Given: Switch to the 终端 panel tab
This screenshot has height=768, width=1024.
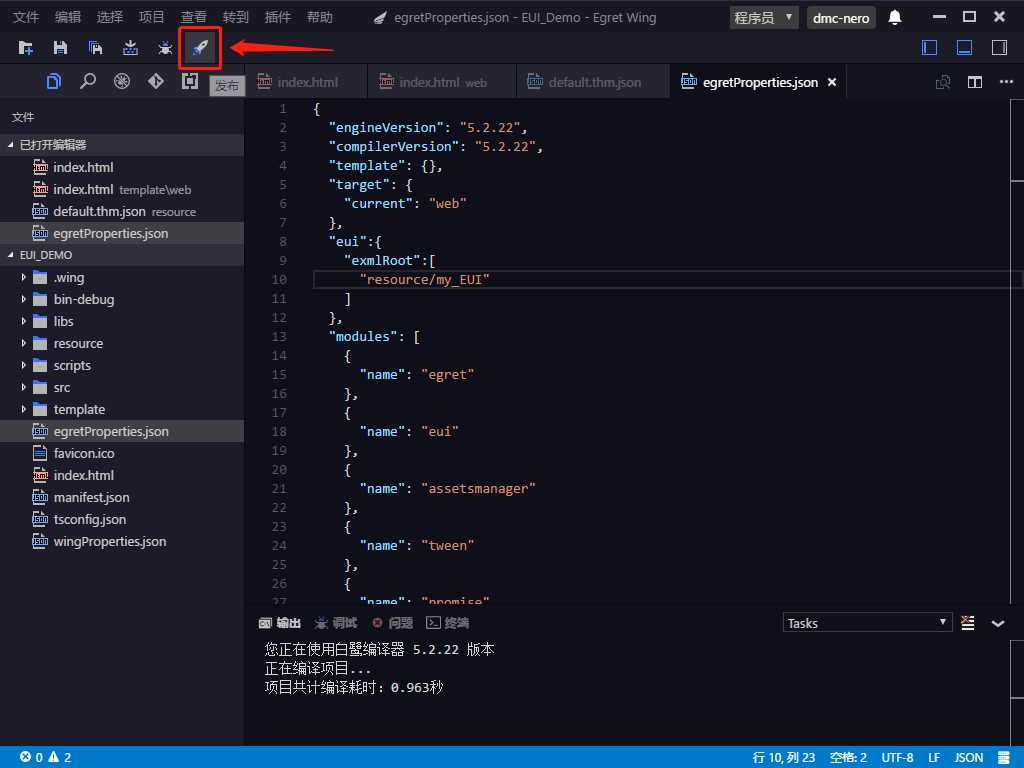Looking at the screenshot, I should click(448, 623).
